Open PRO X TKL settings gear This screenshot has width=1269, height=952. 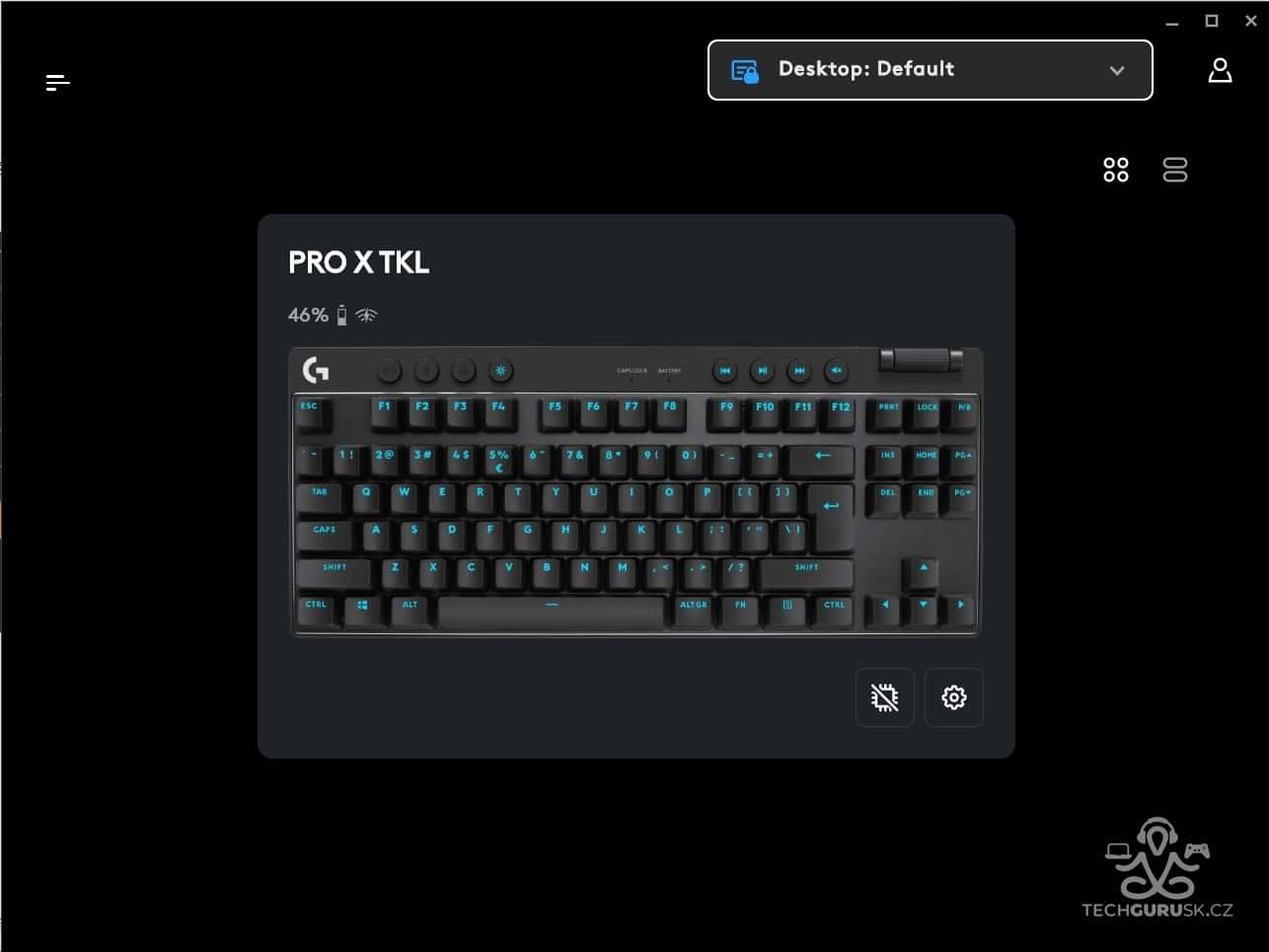954,697
